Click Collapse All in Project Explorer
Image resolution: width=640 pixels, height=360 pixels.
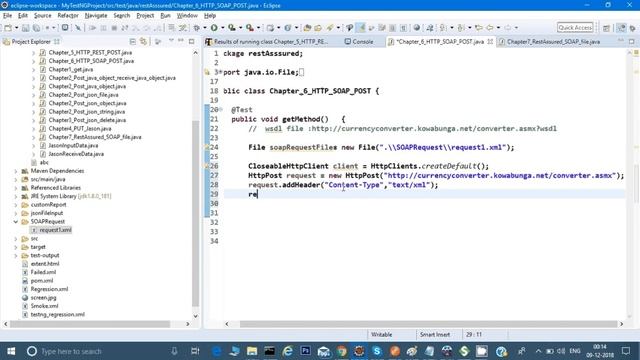[x=133, y=42]
